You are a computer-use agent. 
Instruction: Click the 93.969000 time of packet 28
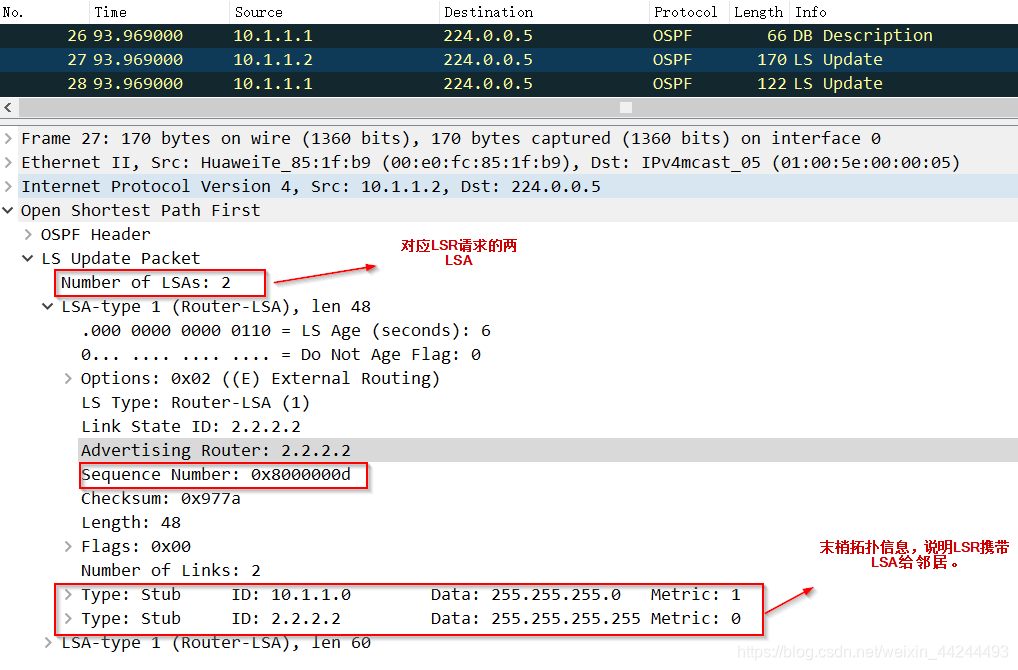tap(138, 84)
